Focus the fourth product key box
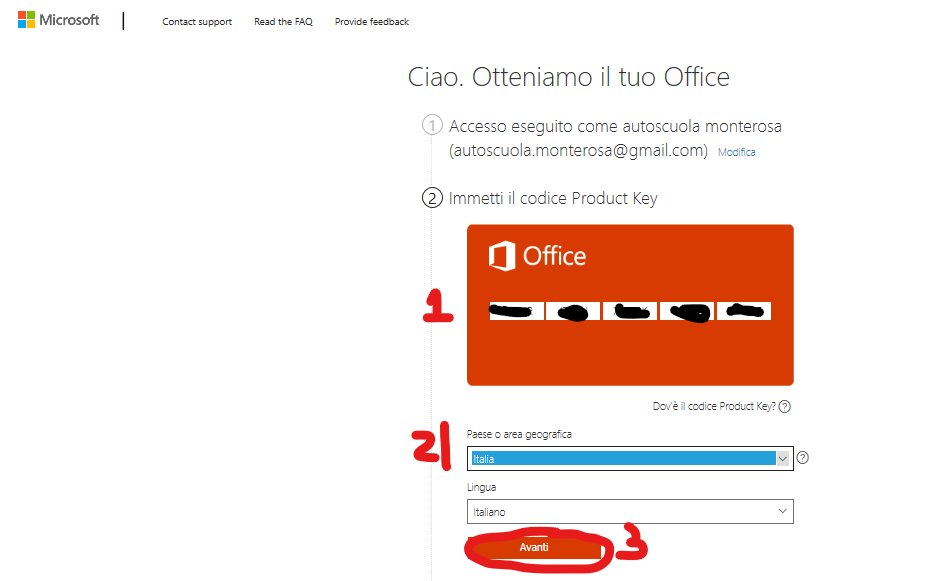This screenshot has height=581, width=940. click(687, 311)
